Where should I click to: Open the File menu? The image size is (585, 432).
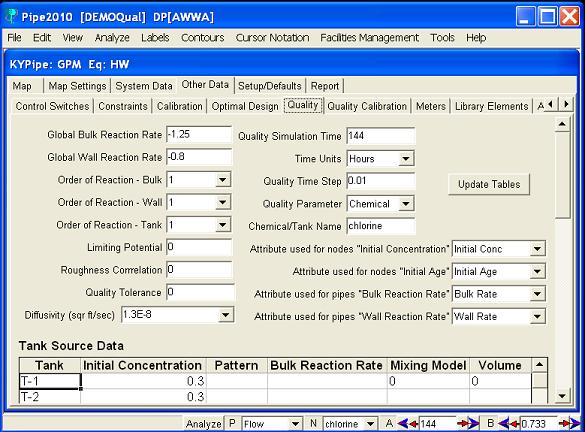pyautogui.click(x=15, y=38)
